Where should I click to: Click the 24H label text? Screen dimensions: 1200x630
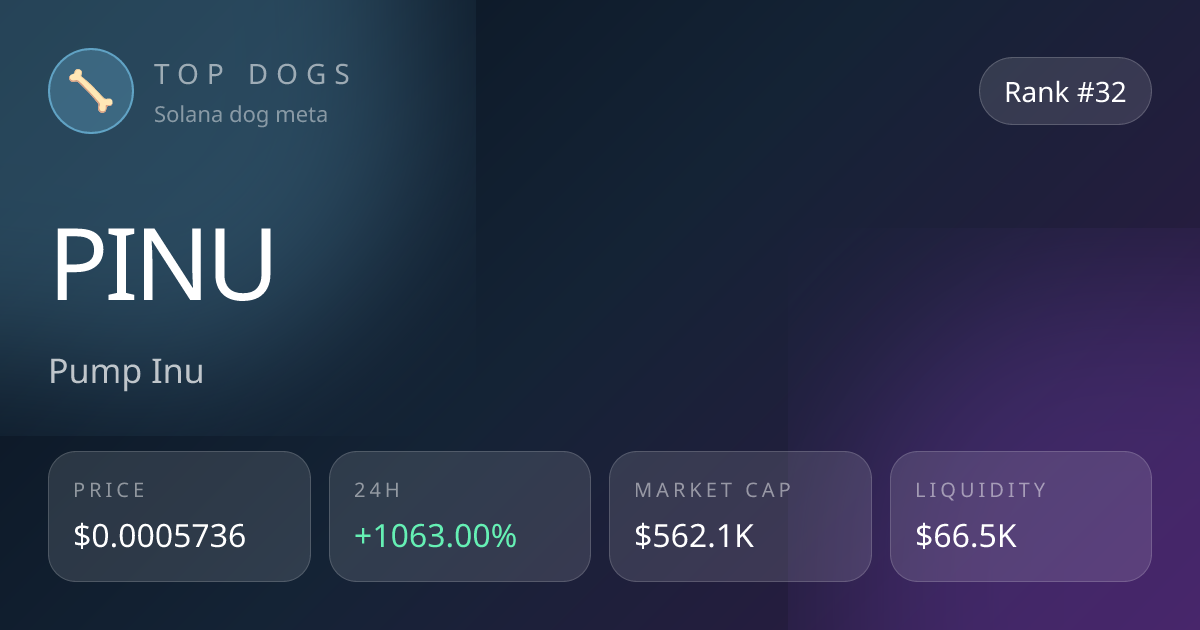pos(377,490)
